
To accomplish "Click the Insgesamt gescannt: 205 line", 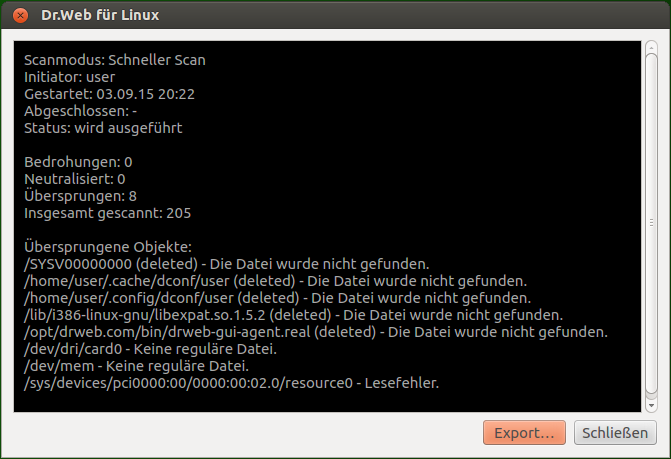I will point(107,213).
